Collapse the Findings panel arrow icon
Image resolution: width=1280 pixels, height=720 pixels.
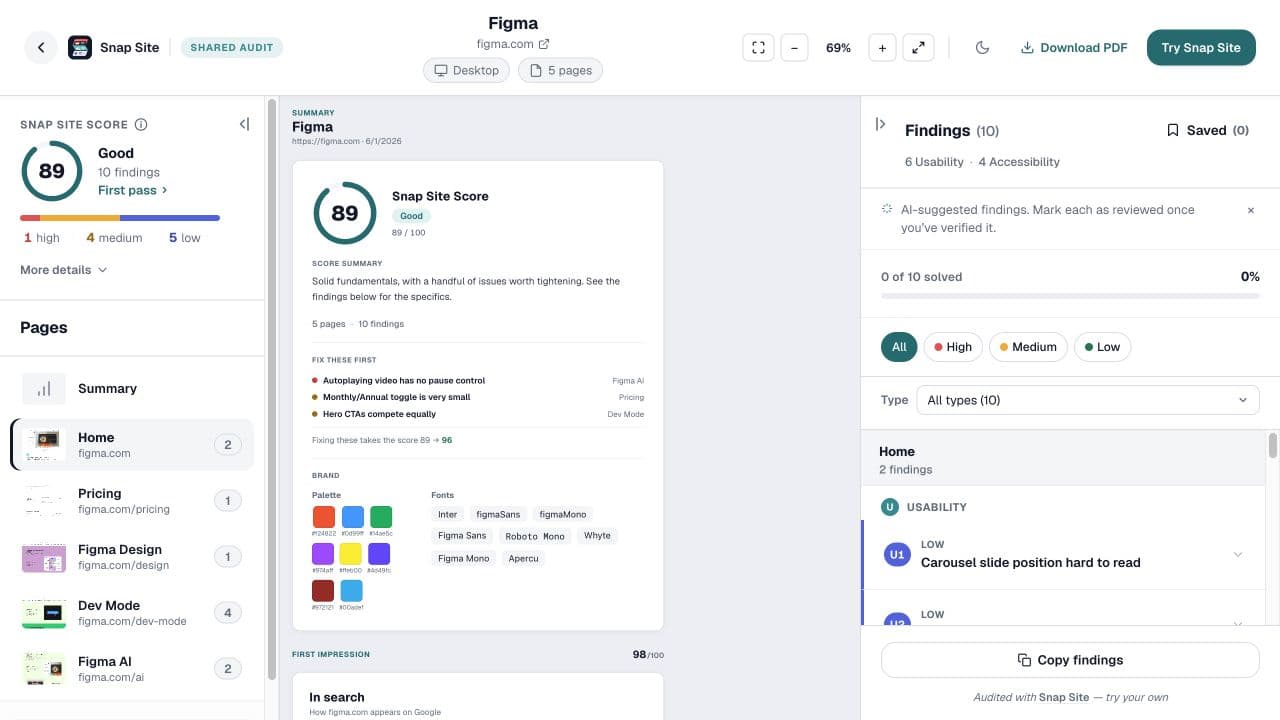click(x=880, y=124)
